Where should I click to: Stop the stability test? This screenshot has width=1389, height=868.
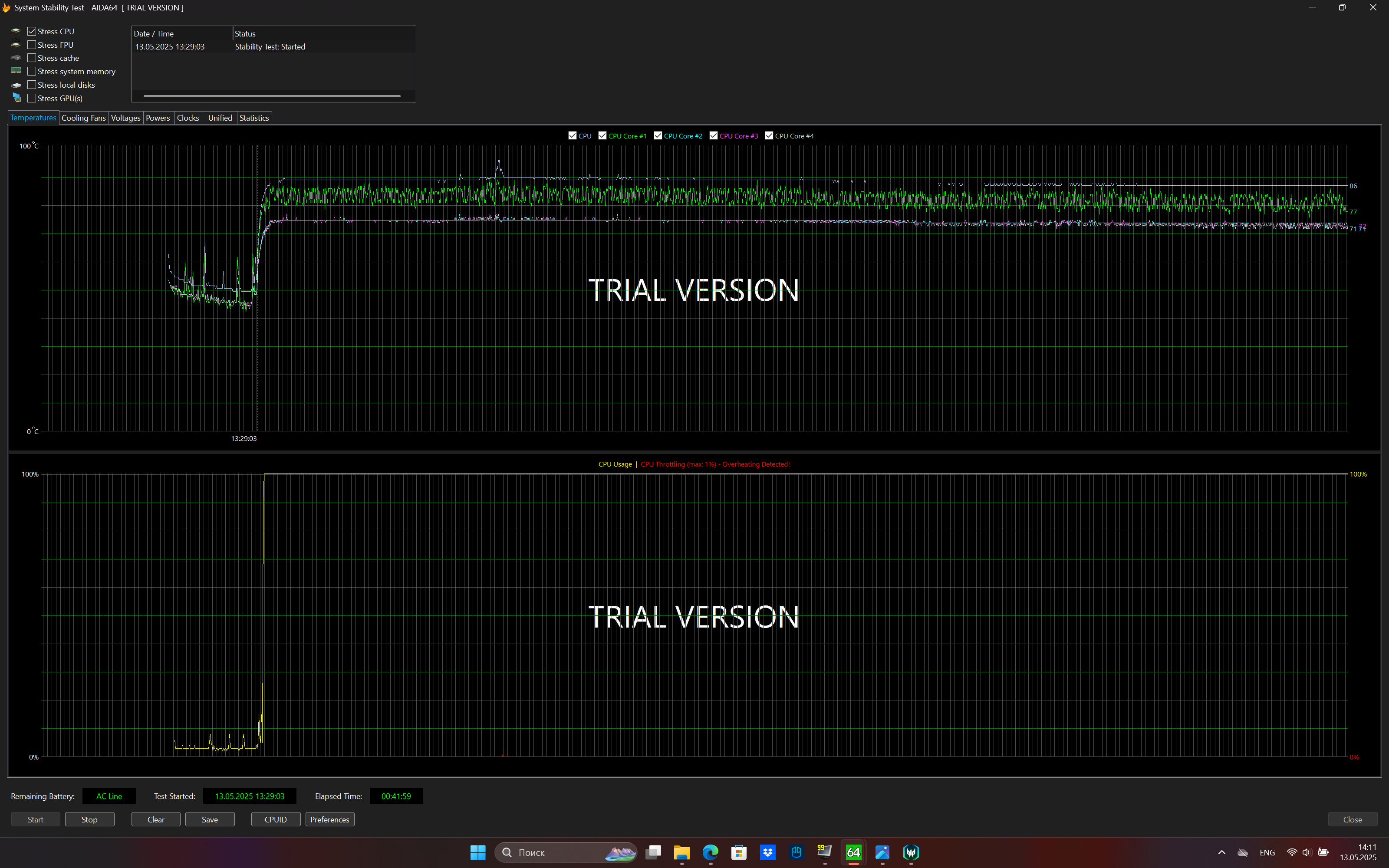89,819
